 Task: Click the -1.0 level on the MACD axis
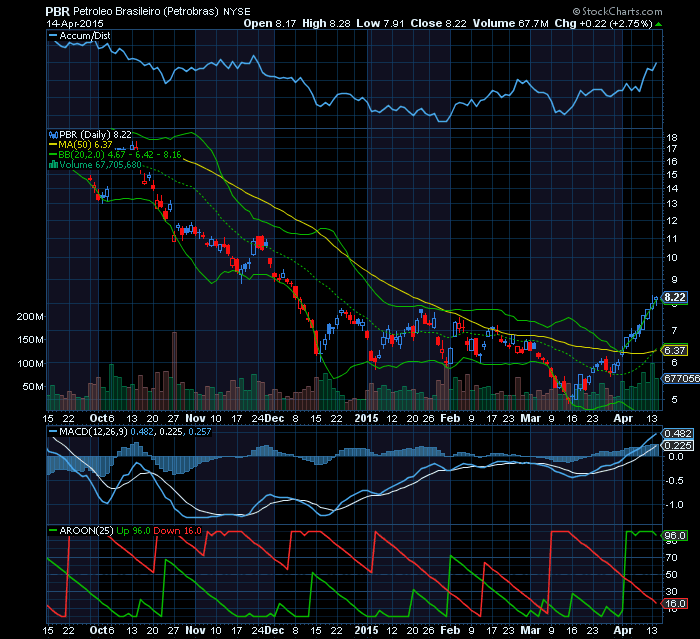tap(674, 505)
